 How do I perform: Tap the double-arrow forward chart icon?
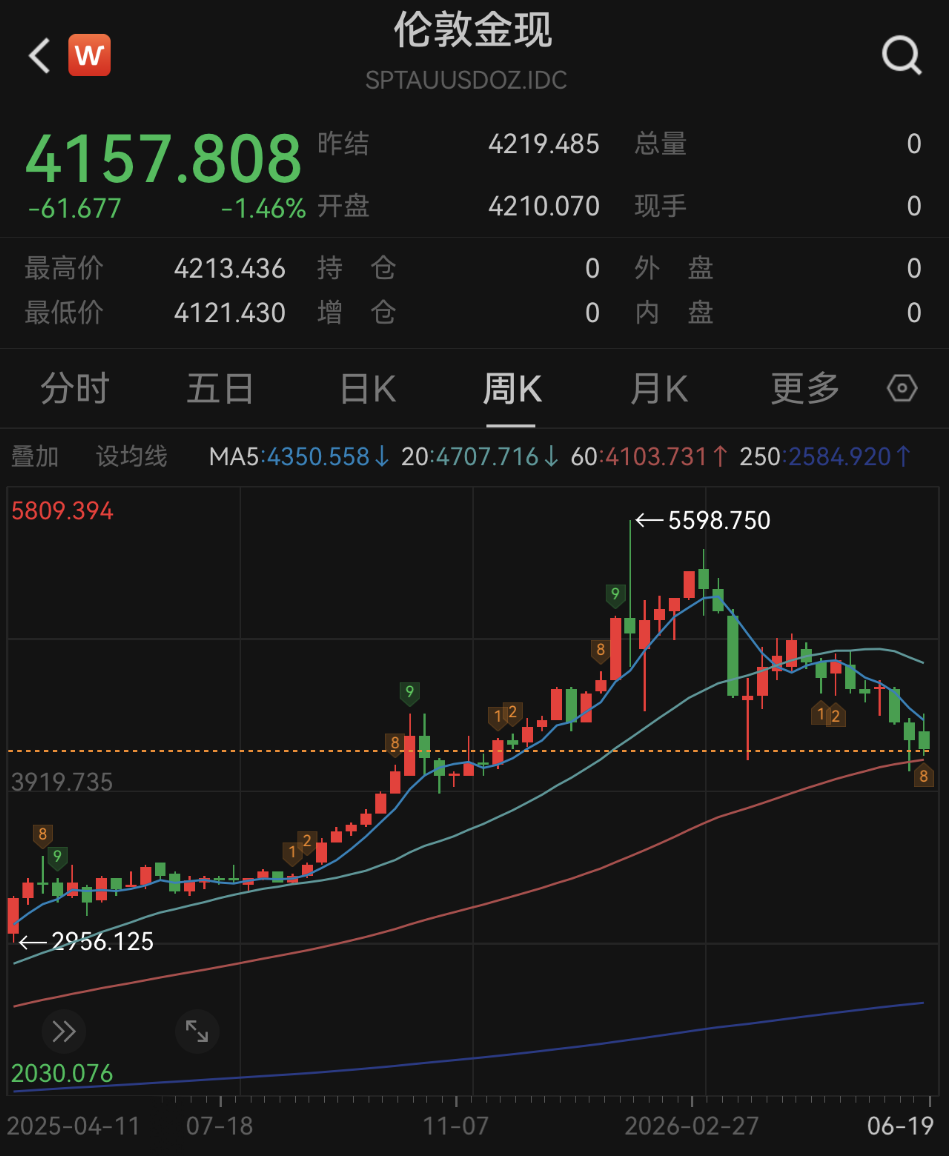64,1031
